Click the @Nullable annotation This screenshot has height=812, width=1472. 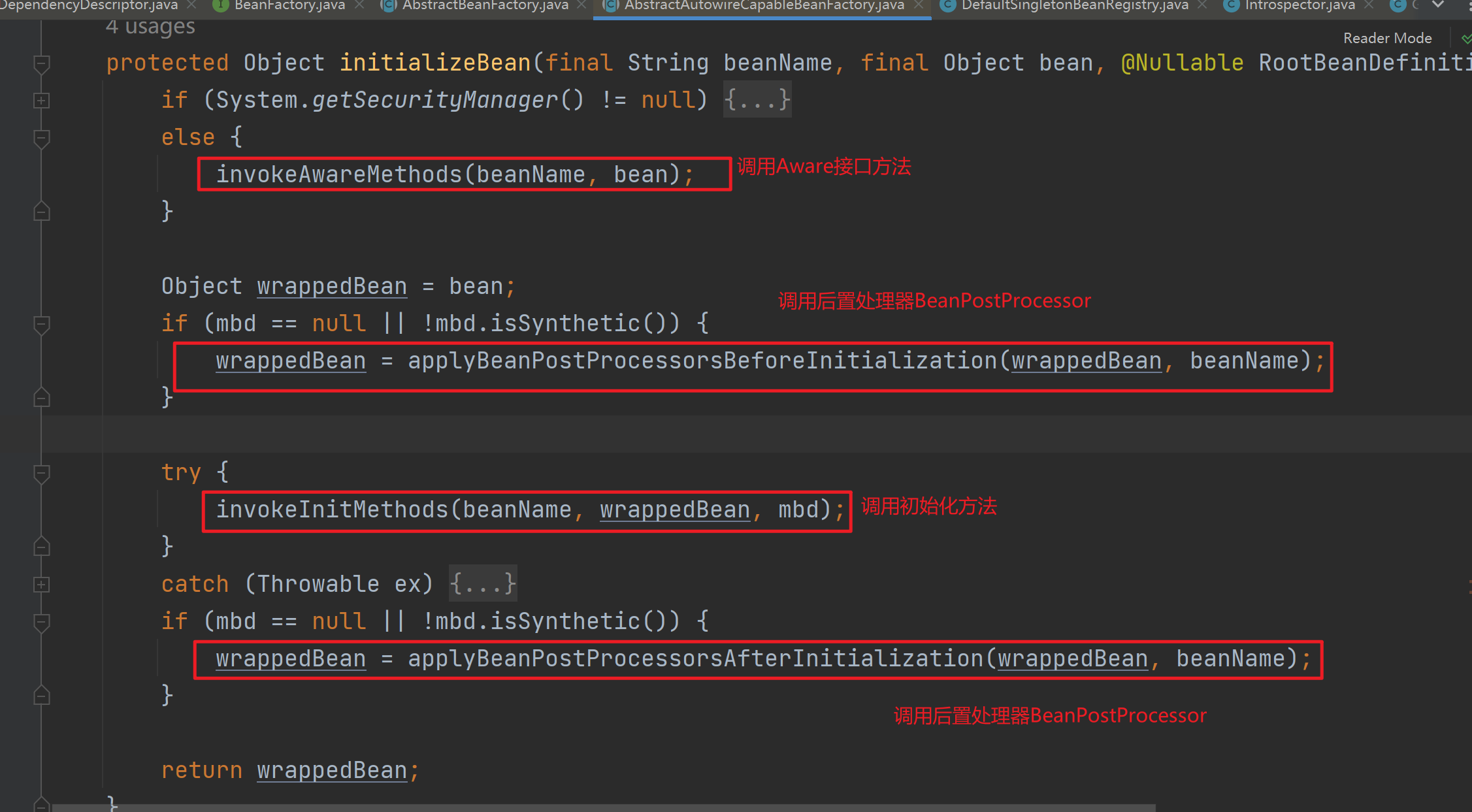pos(1182,63)
